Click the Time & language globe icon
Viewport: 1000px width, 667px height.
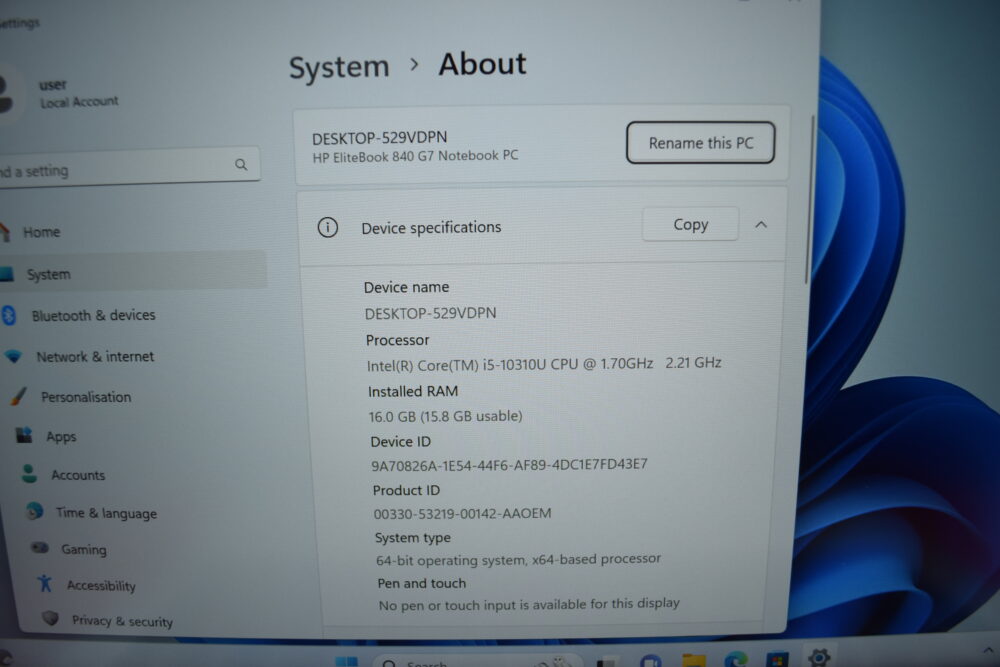coord(35,511)
